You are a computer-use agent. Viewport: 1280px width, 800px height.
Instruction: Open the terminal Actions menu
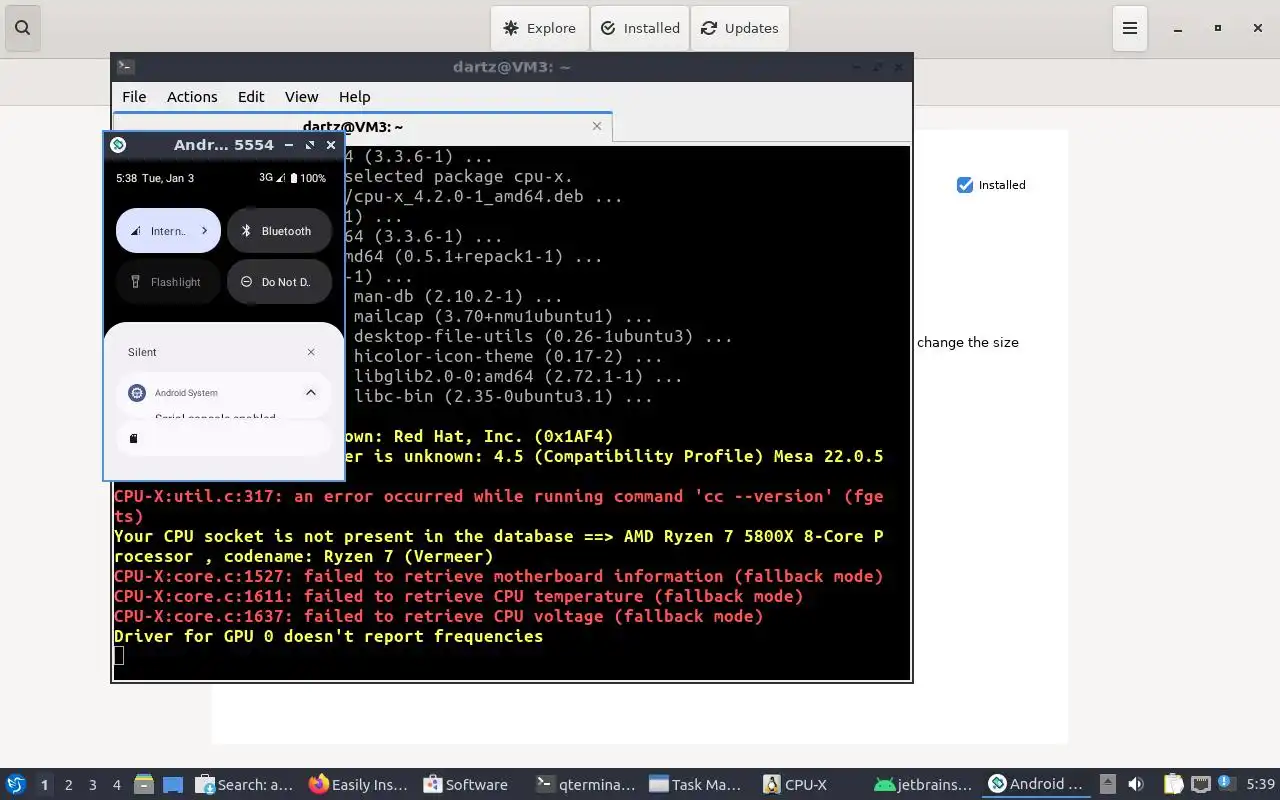click(192, 97)
